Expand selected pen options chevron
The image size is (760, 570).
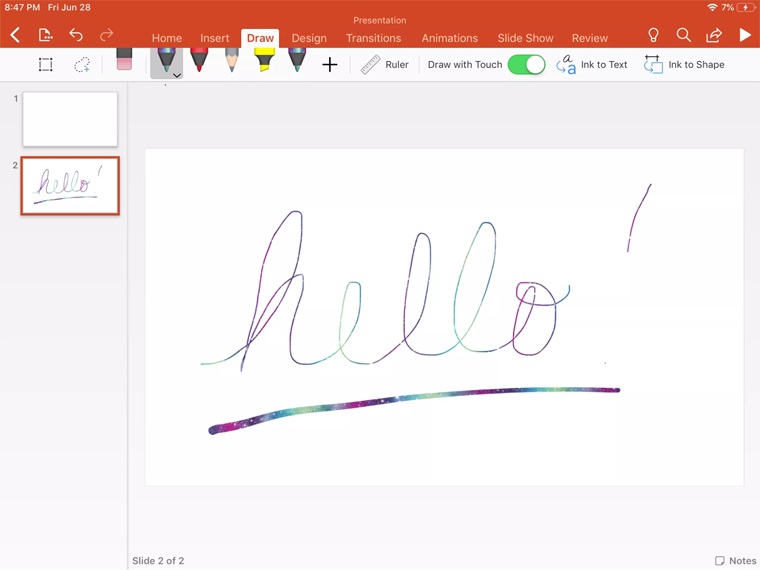[177, 75]
